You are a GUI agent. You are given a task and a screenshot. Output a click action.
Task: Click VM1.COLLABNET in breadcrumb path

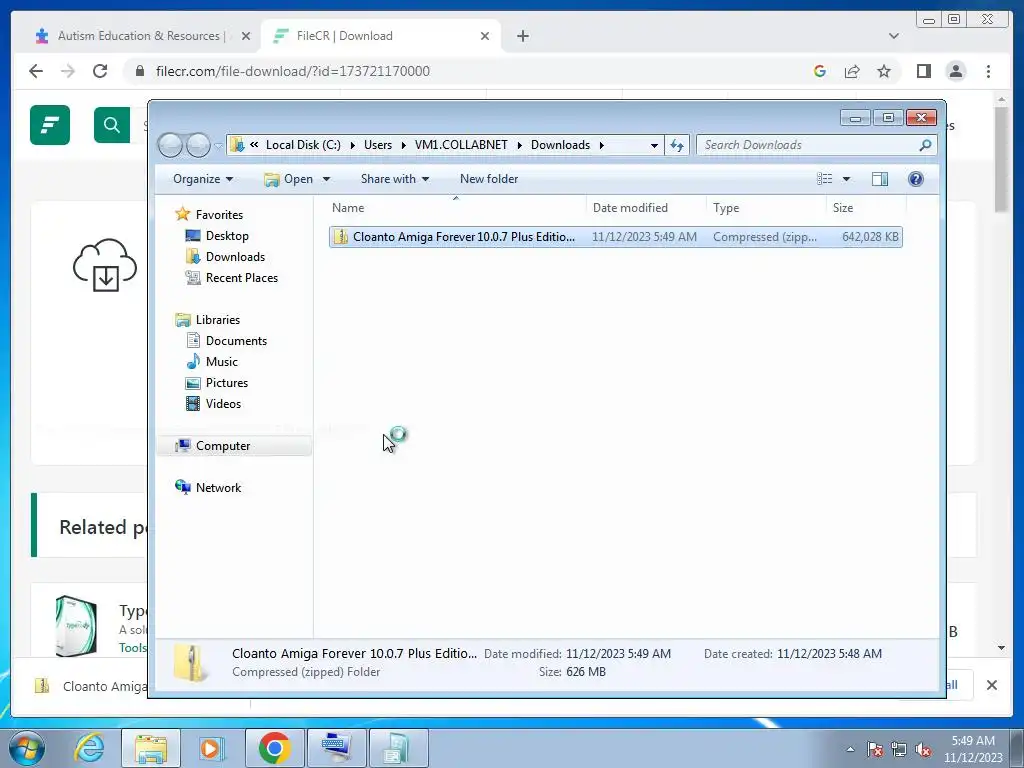tap(461, 145)
